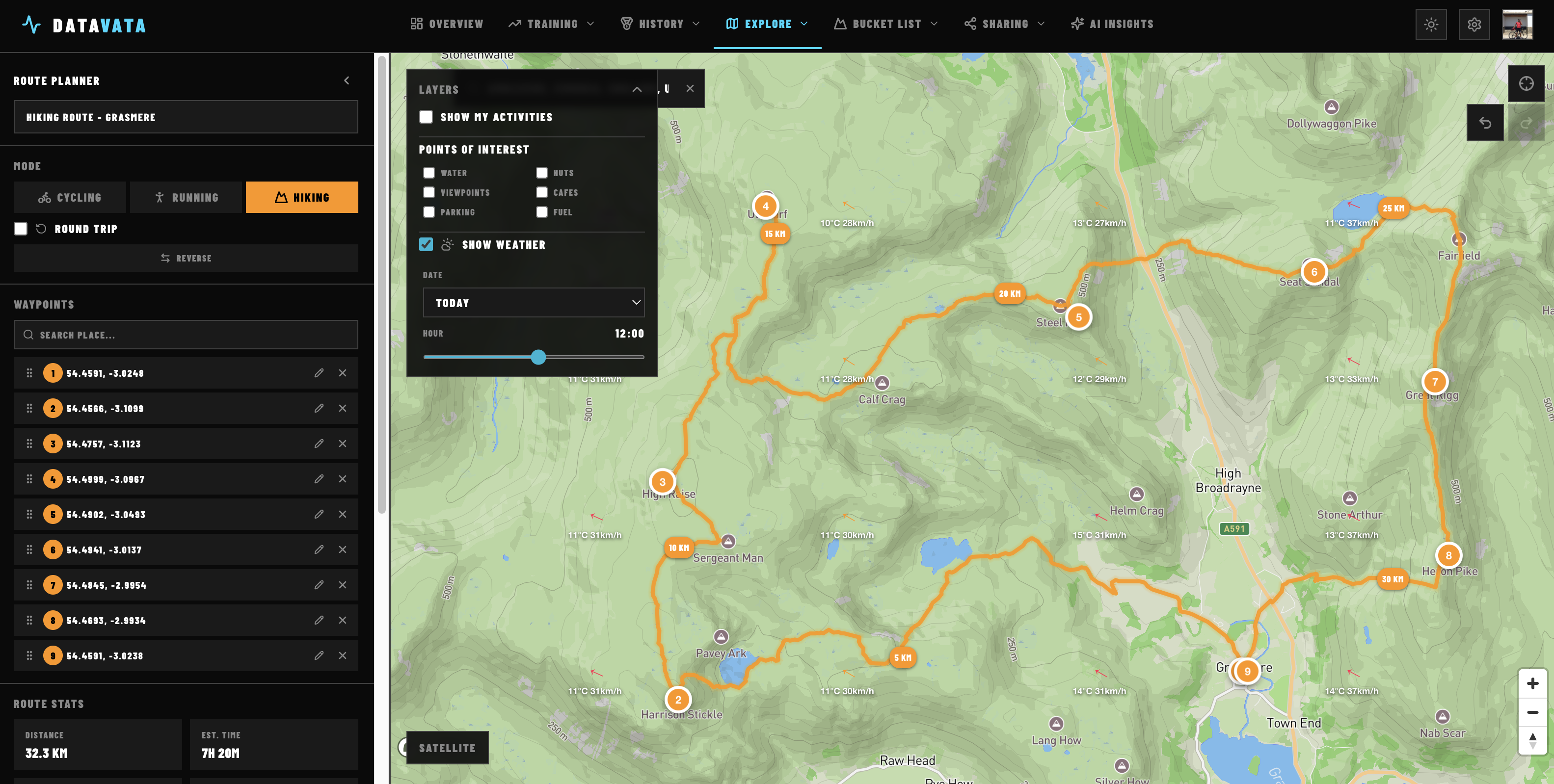Click the weather Hour slider handle
Screen dimensions: 1554x784
tap(538, 357)
